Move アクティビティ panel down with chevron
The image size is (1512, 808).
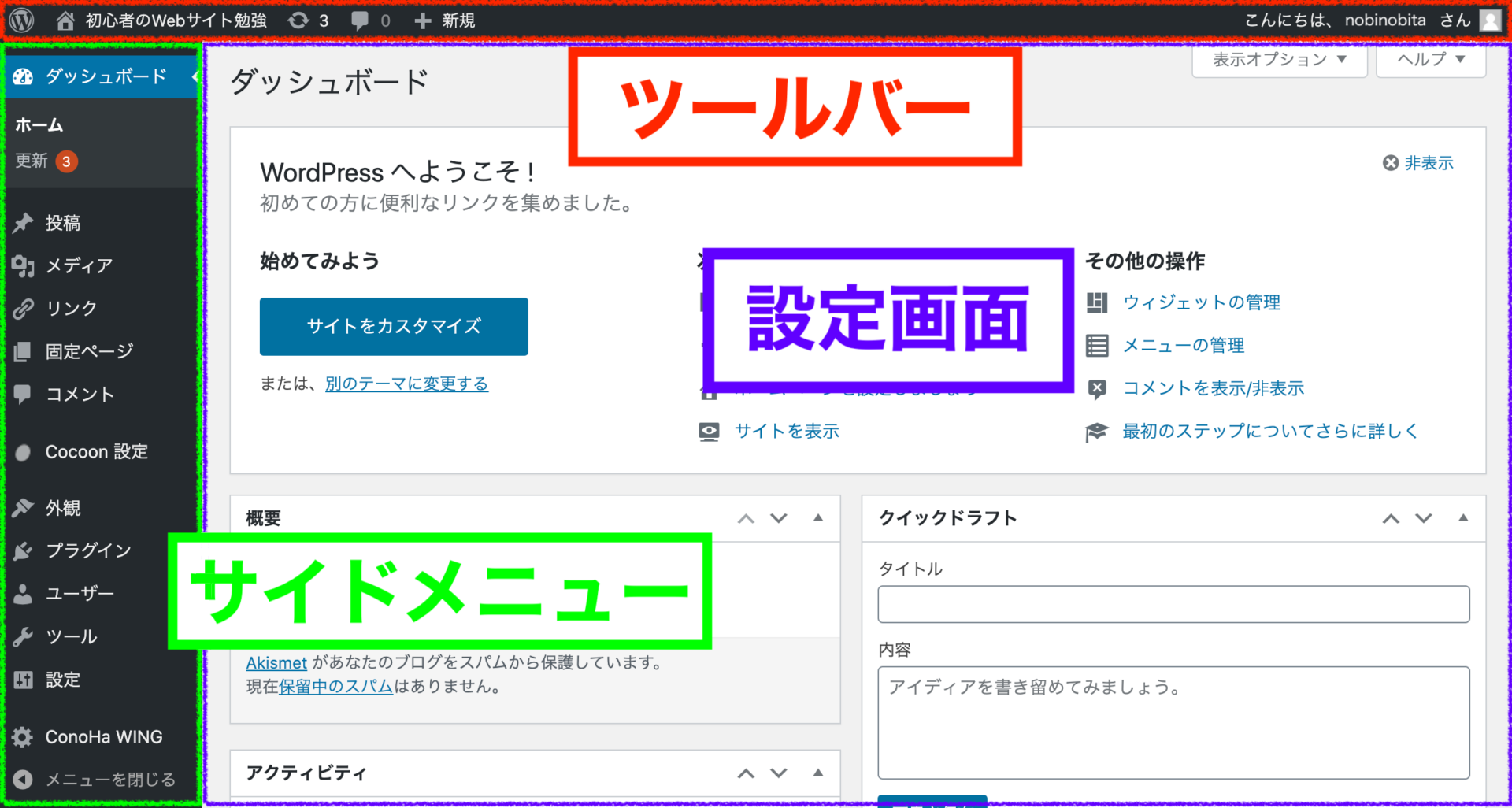(779, 773)
